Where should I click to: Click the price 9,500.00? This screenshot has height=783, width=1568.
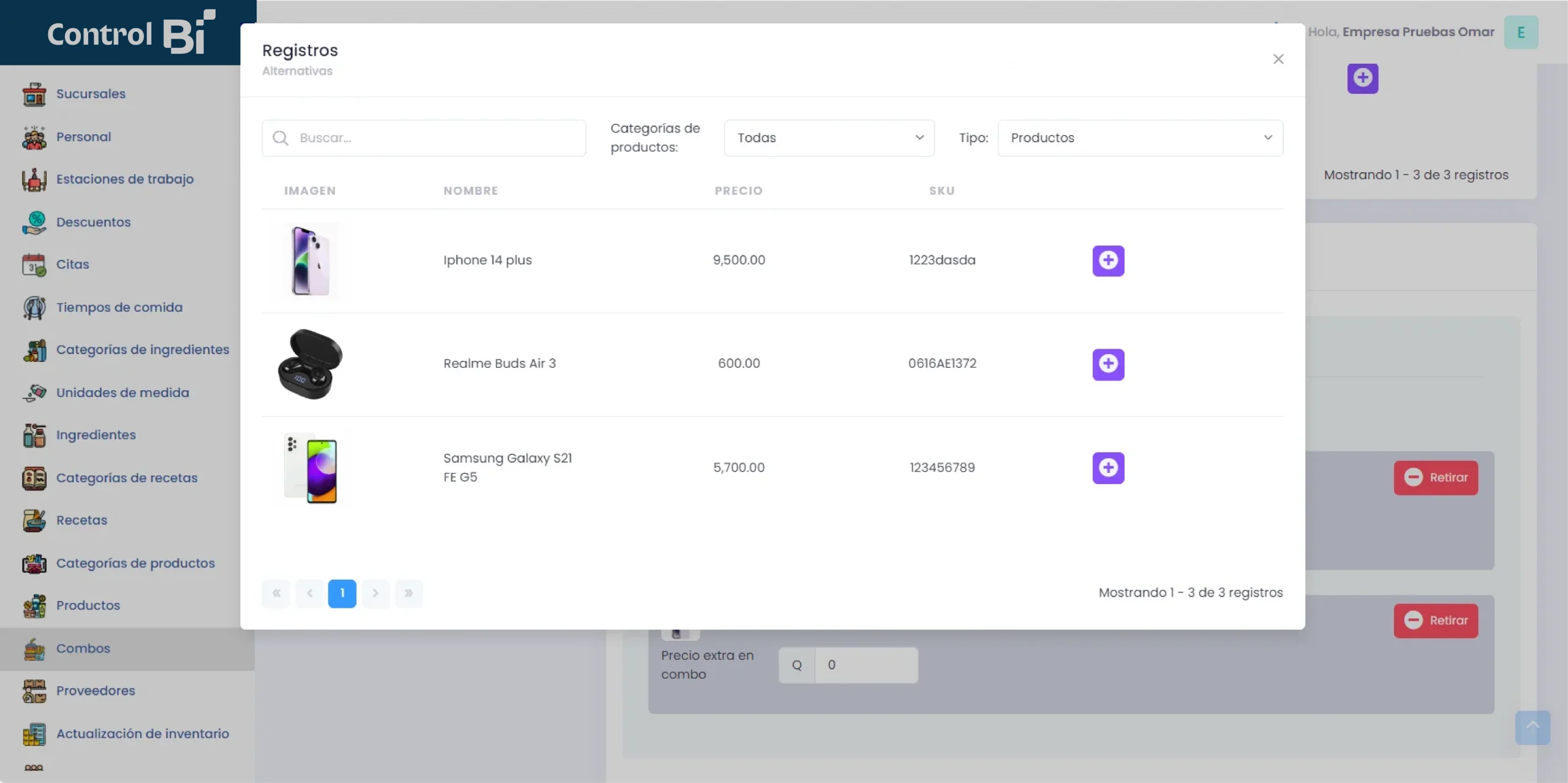point(739,260)
